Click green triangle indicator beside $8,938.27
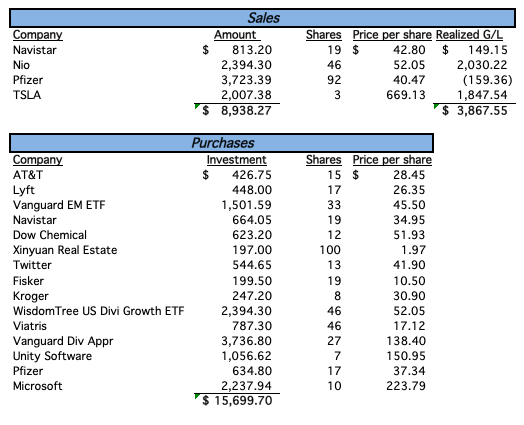 pos(197,106)
